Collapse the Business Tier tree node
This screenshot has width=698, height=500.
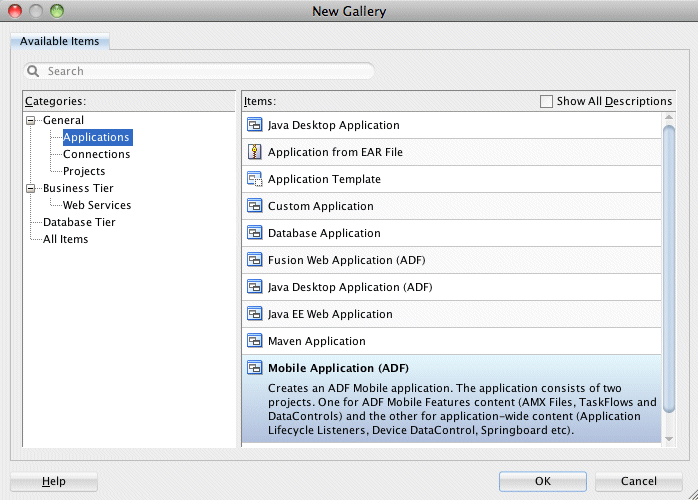(32, 189)
